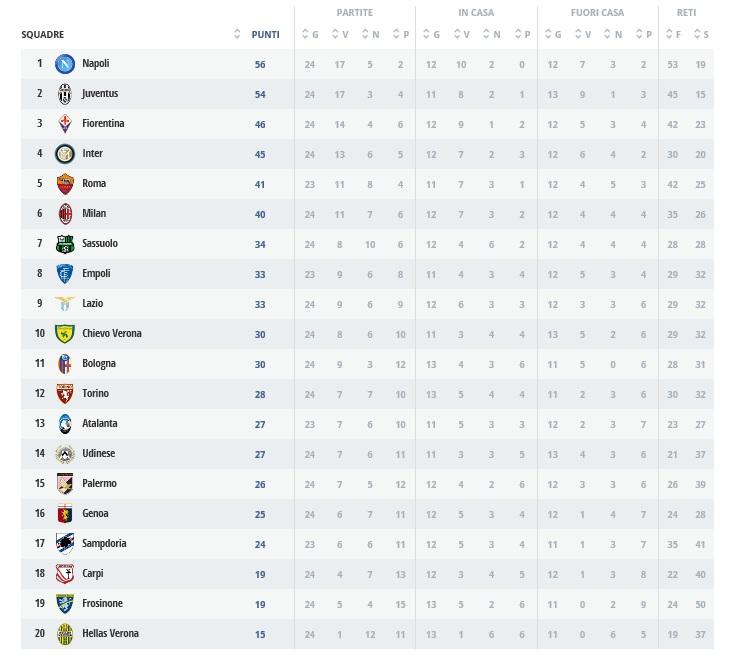Click the Sampdoria club crest

(x=65, y=544)
